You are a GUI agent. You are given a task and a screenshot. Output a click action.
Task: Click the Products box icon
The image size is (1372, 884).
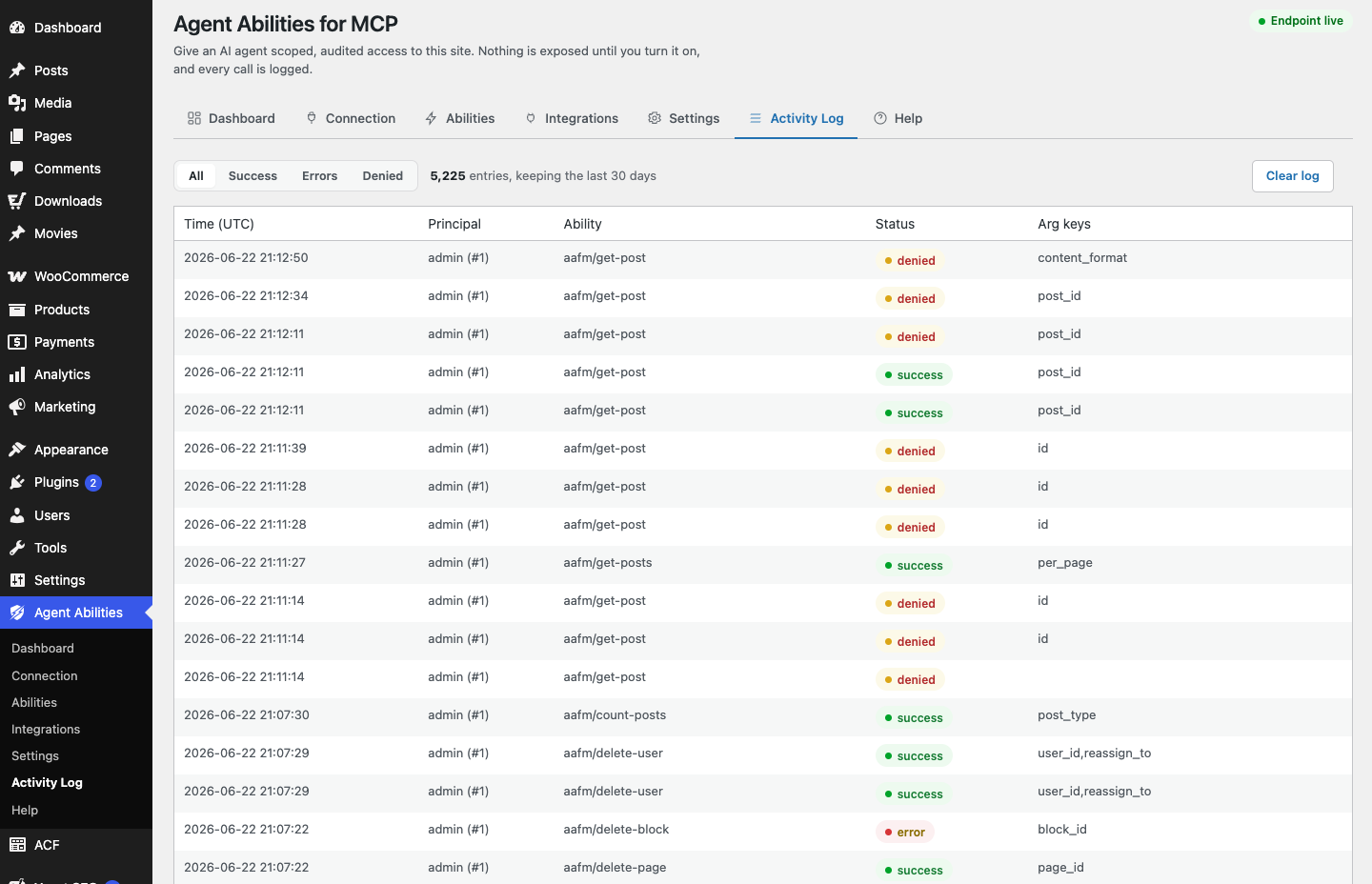point(17,310)
